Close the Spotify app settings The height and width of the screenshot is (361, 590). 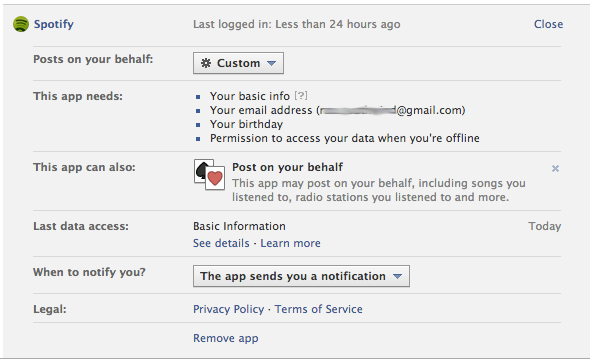pyautogui.click(x=548, y=24)
